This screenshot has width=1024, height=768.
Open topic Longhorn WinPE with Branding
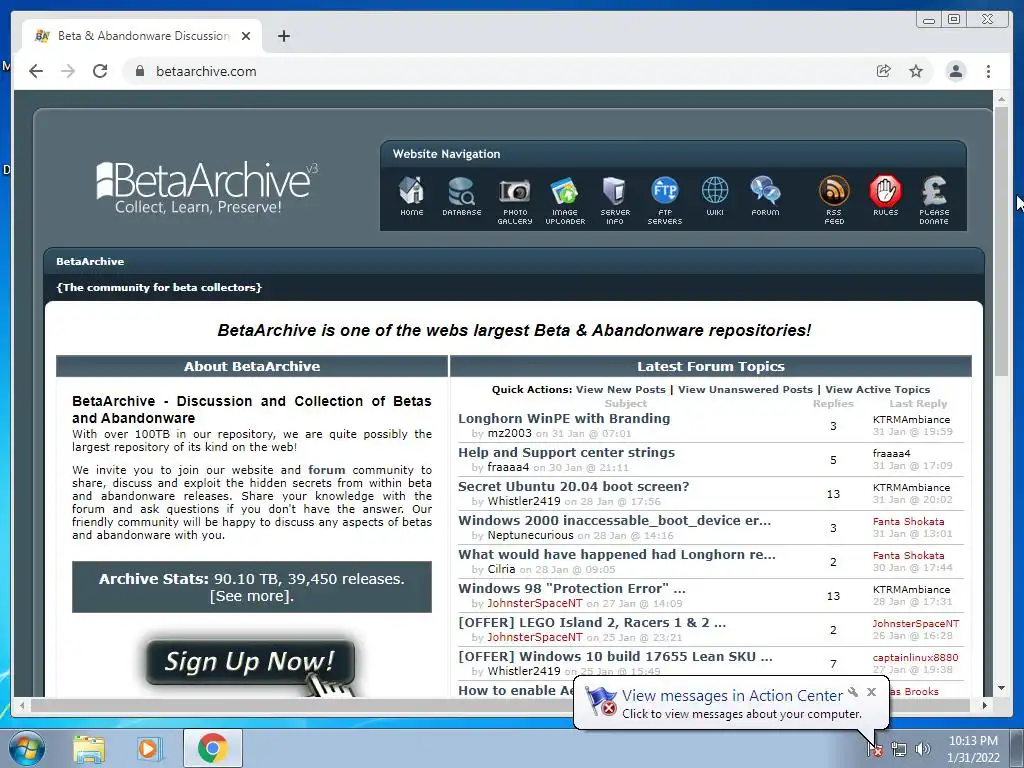coord(564,418)
